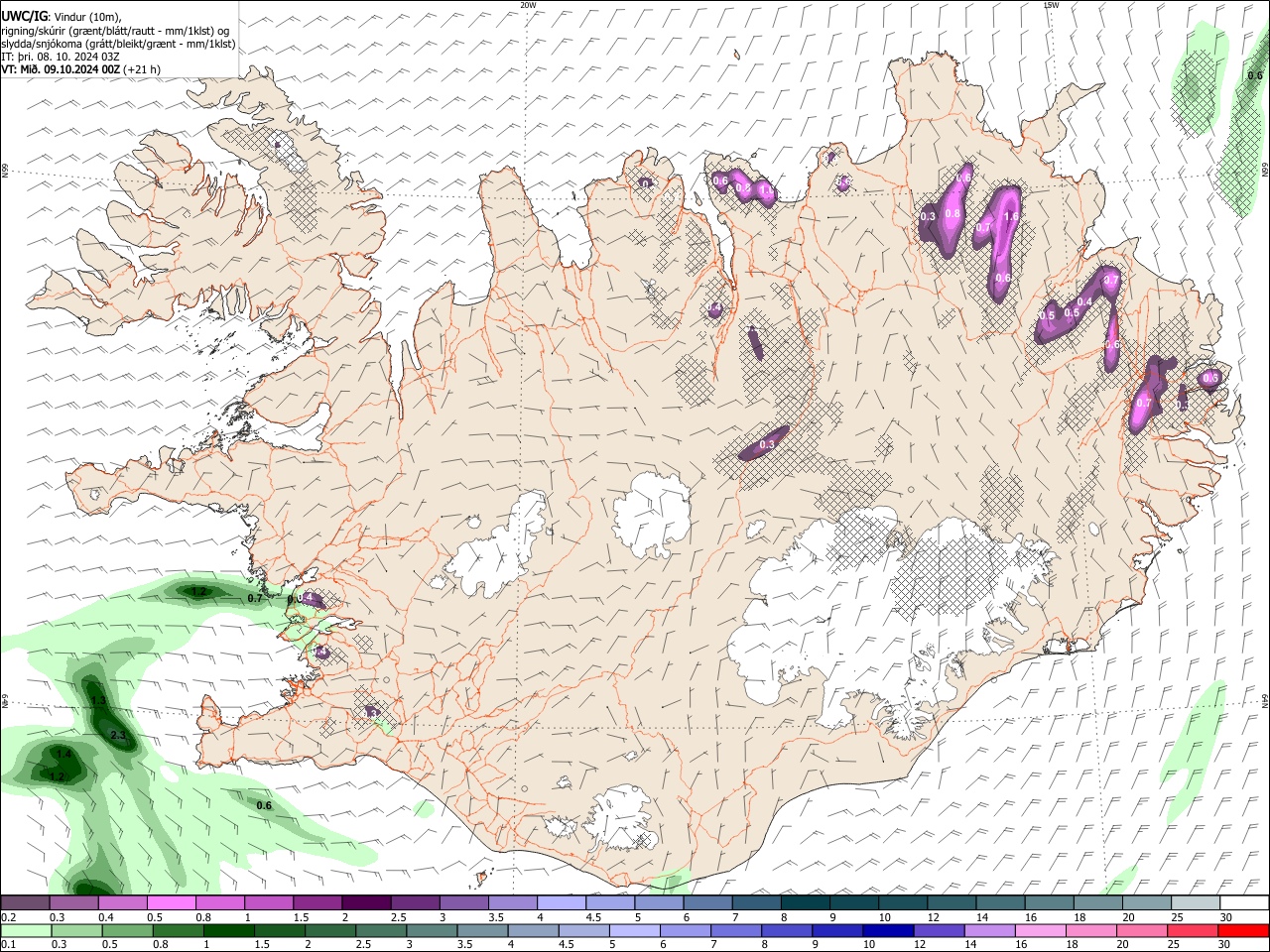Click the '1.6' snowfall value in northeast Iceland
The image size is (1270, 952).
[x=1012, y=216]
